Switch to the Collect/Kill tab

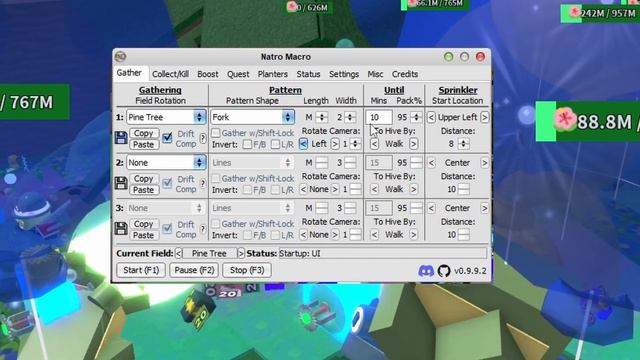click(x=170, y=74)
